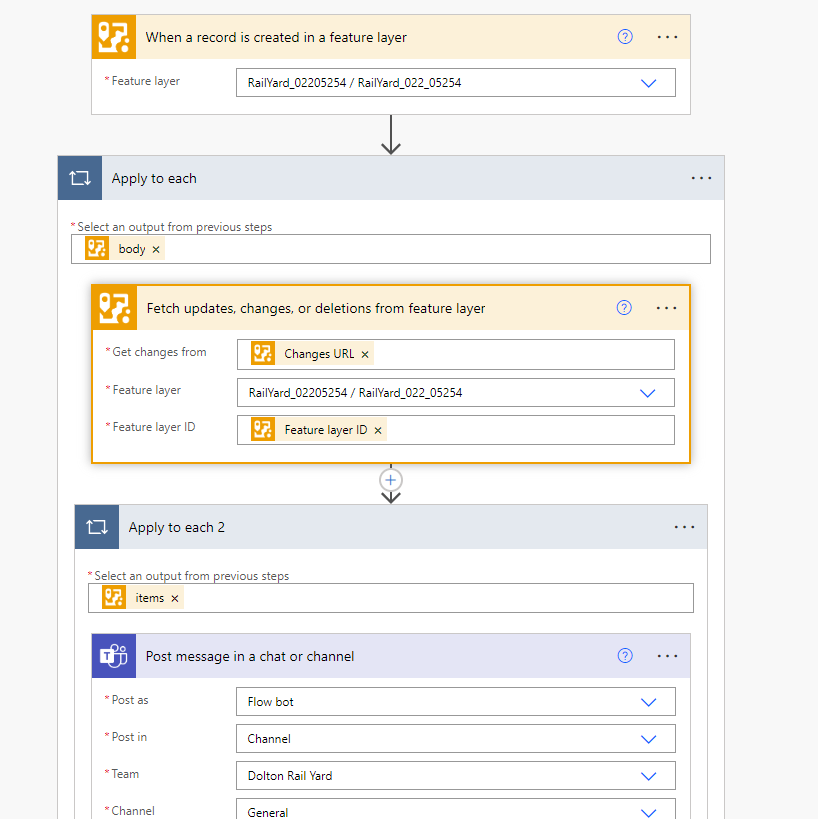The height and width of the screenshot is (819, 818).
Task: Click the Apply to each 2 output field
Action: 391,598
